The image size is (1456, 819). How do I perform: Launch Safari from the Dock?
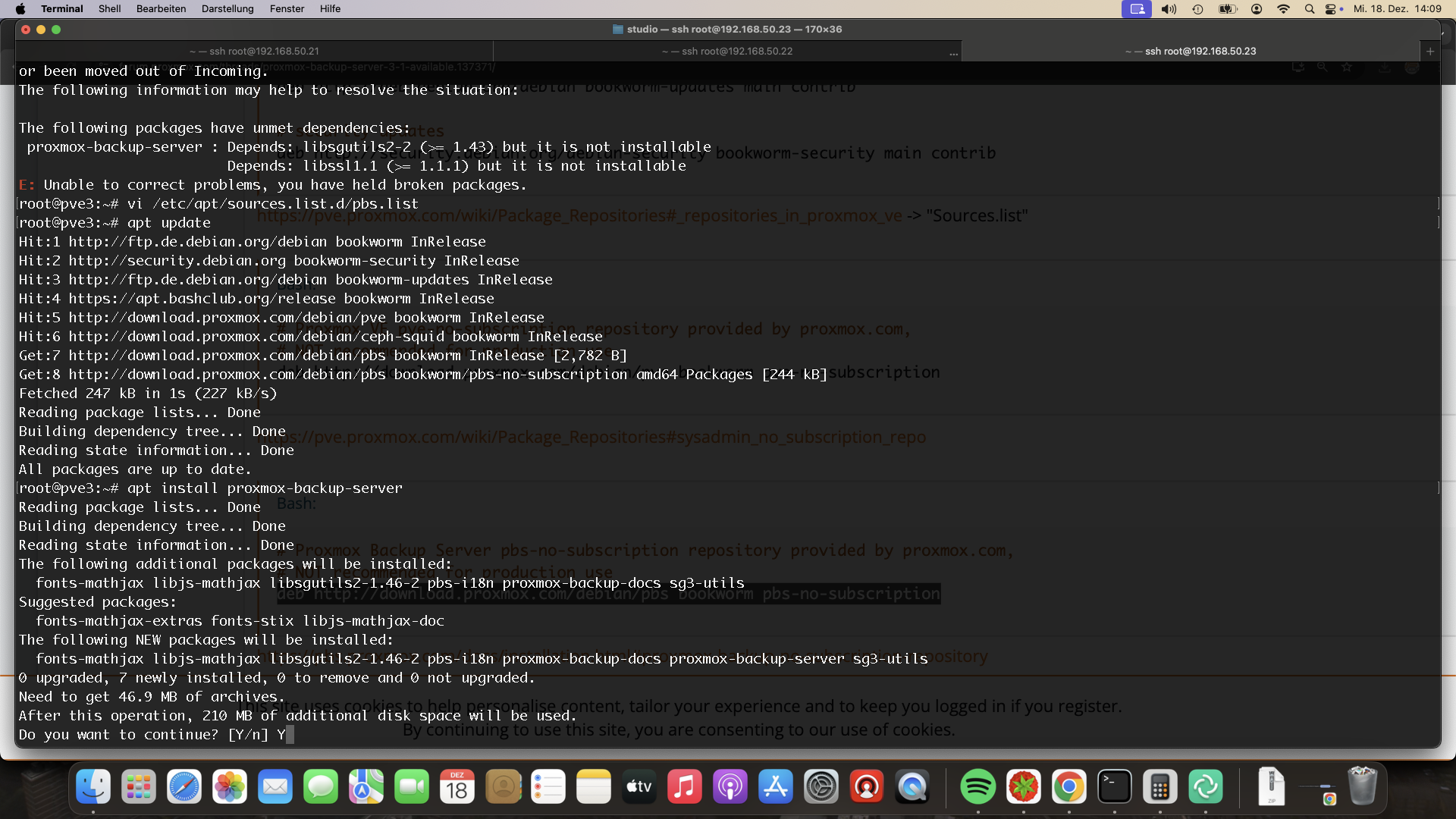[x=184, y=786]
